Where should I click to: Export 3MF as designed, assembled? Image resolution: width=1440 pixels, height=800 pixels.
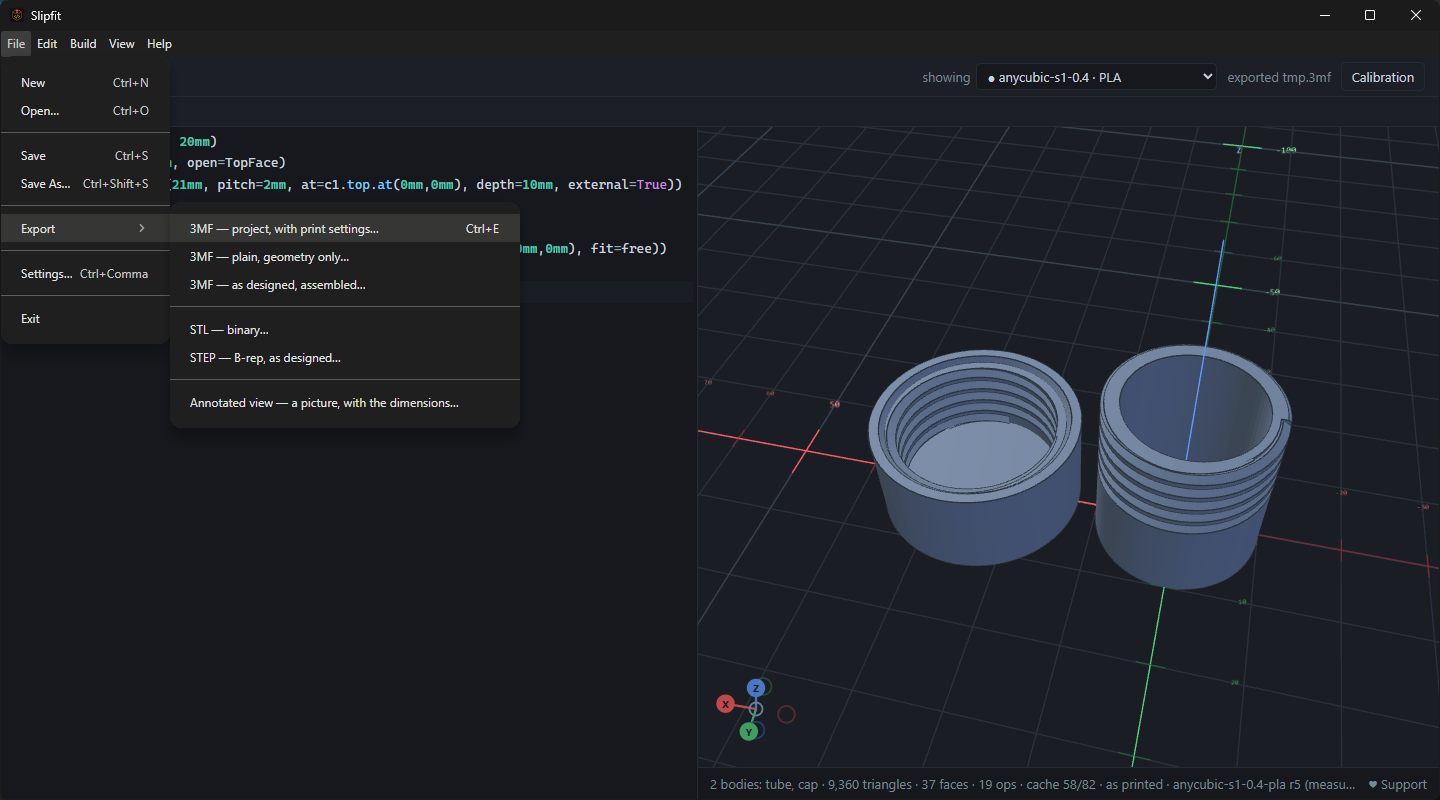(345, 285)
